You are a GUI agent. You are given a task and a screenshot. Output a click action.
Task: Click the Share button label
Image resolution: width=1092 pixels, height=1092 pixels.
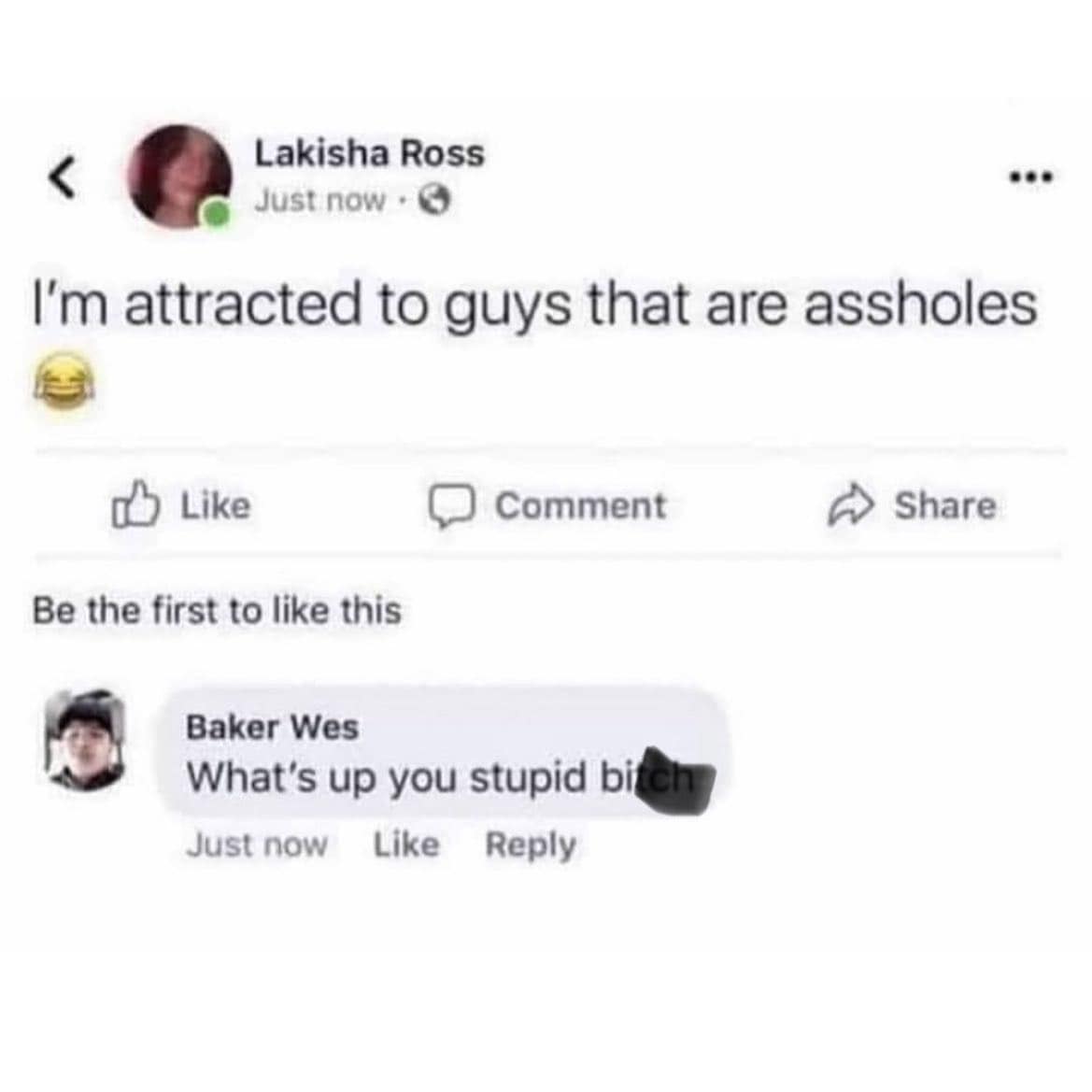coord(945,505)
